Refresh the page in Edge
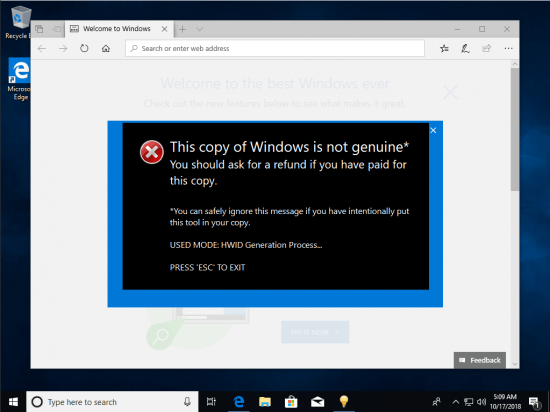 [x=84, y=48]
